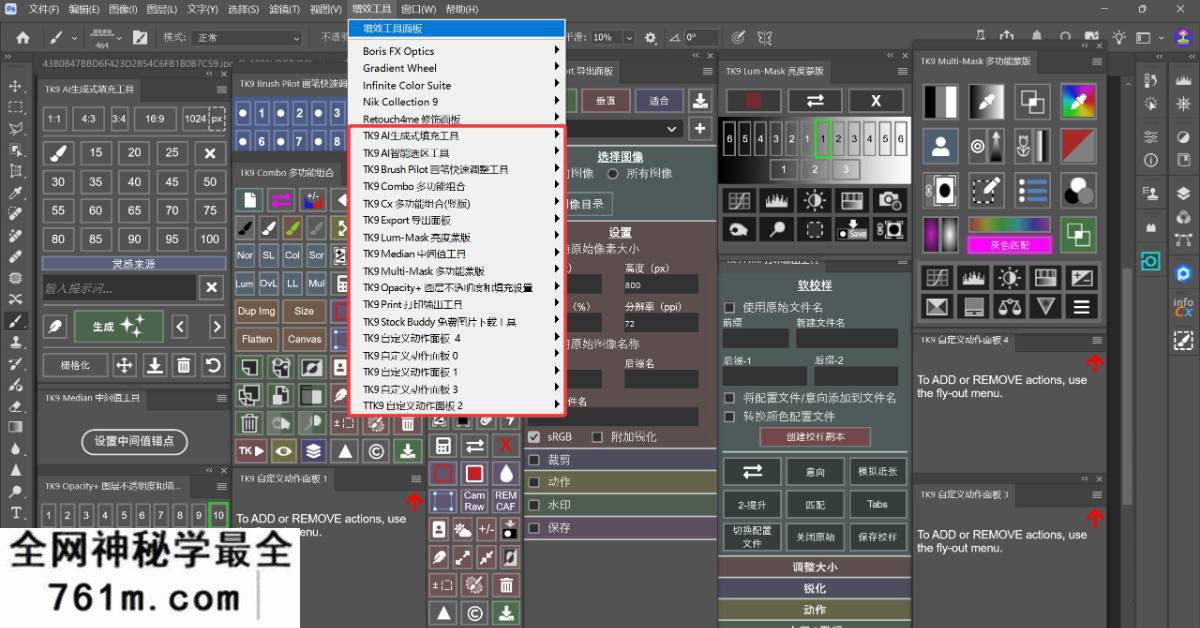Click the sparkle 生成 generate button
The image size is (1200, 628).
[x=120, y=326]
